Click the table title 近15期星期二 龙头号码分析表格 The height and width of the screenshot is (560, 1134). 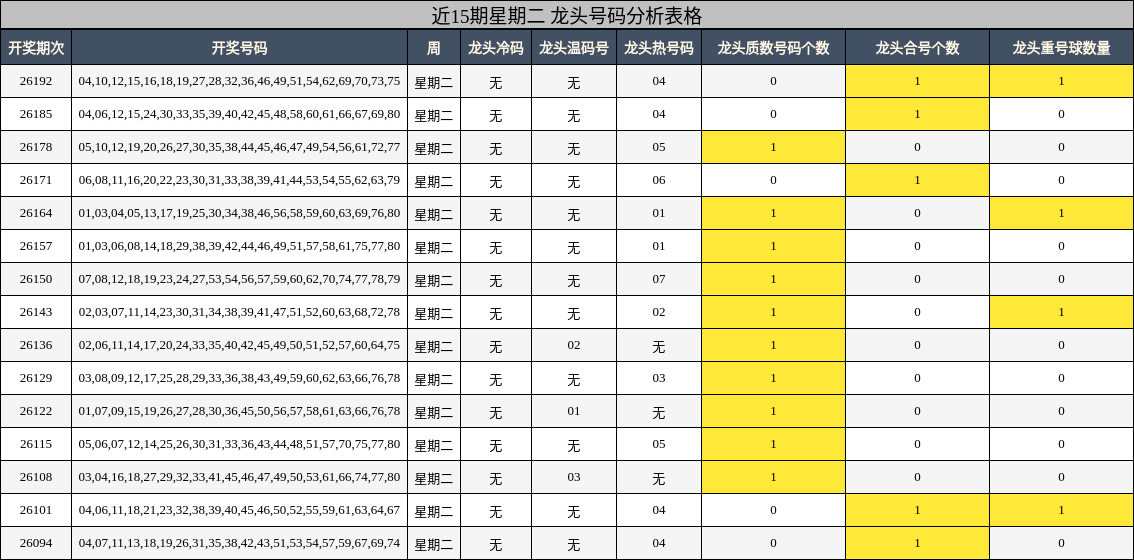(567, 14)
